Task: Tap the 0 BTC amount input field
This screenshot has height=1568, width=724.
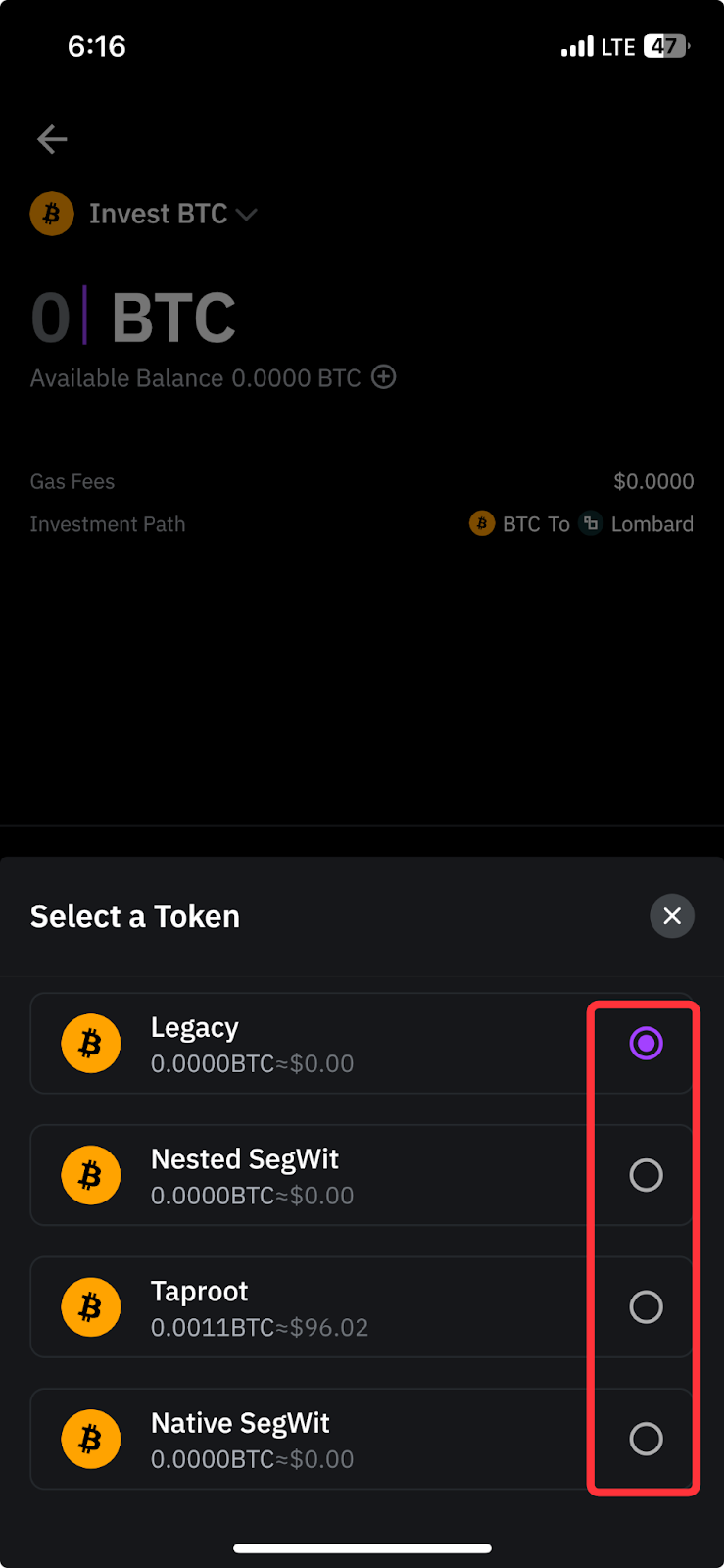Action: (x=133, y=318)
